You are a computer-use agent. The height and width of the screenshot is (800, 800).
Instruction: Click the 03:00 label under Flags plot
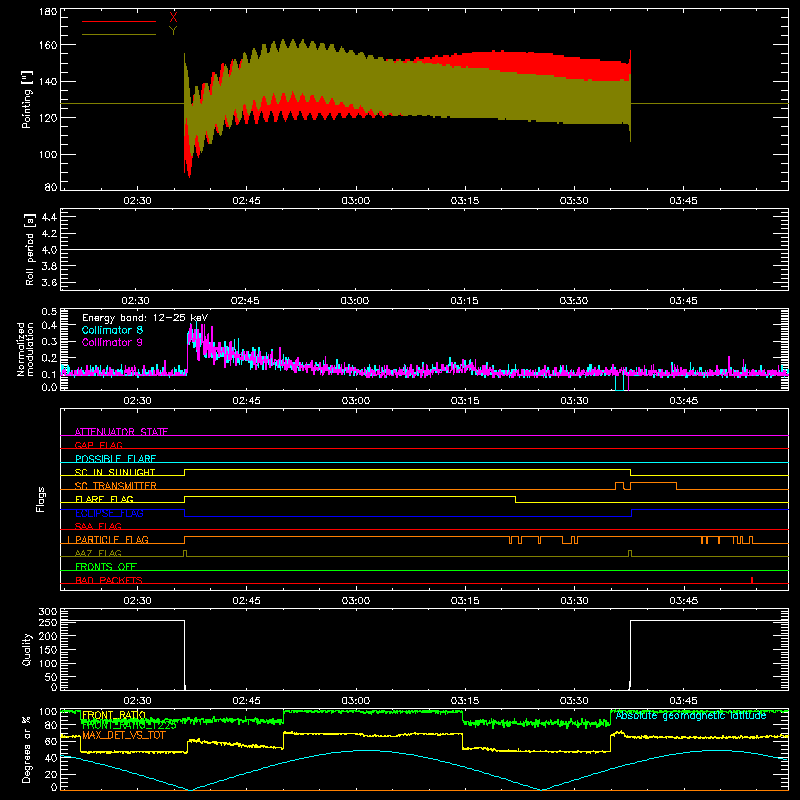[356, 601]
